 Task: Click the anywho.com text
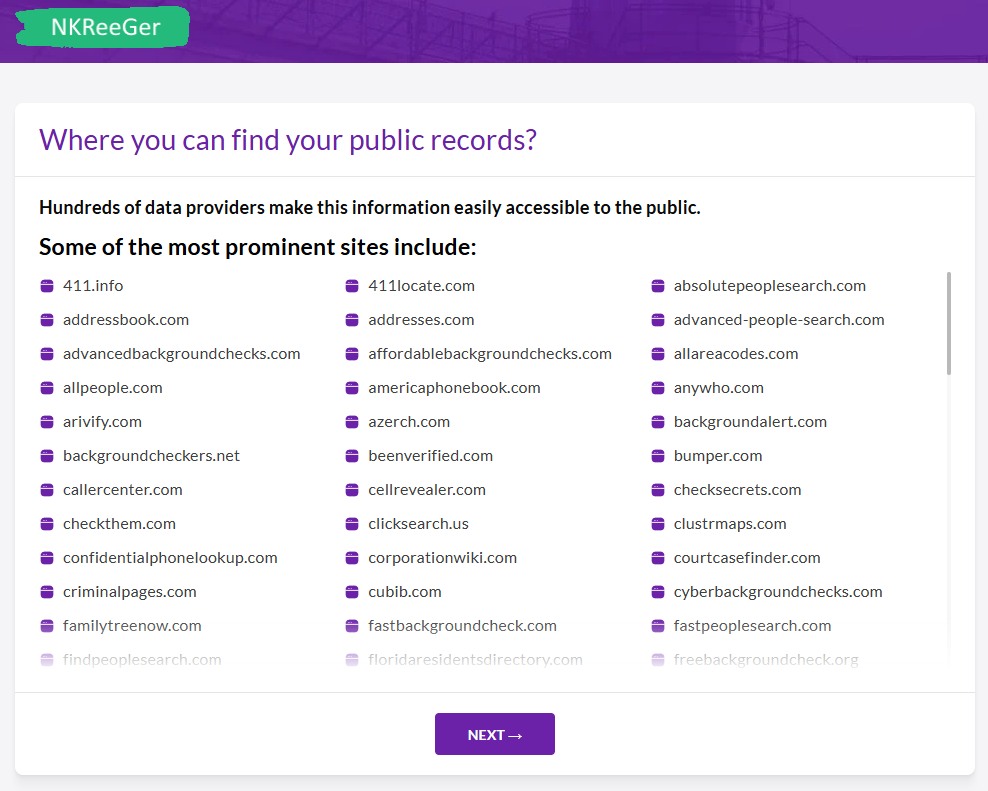click(719, 388)
